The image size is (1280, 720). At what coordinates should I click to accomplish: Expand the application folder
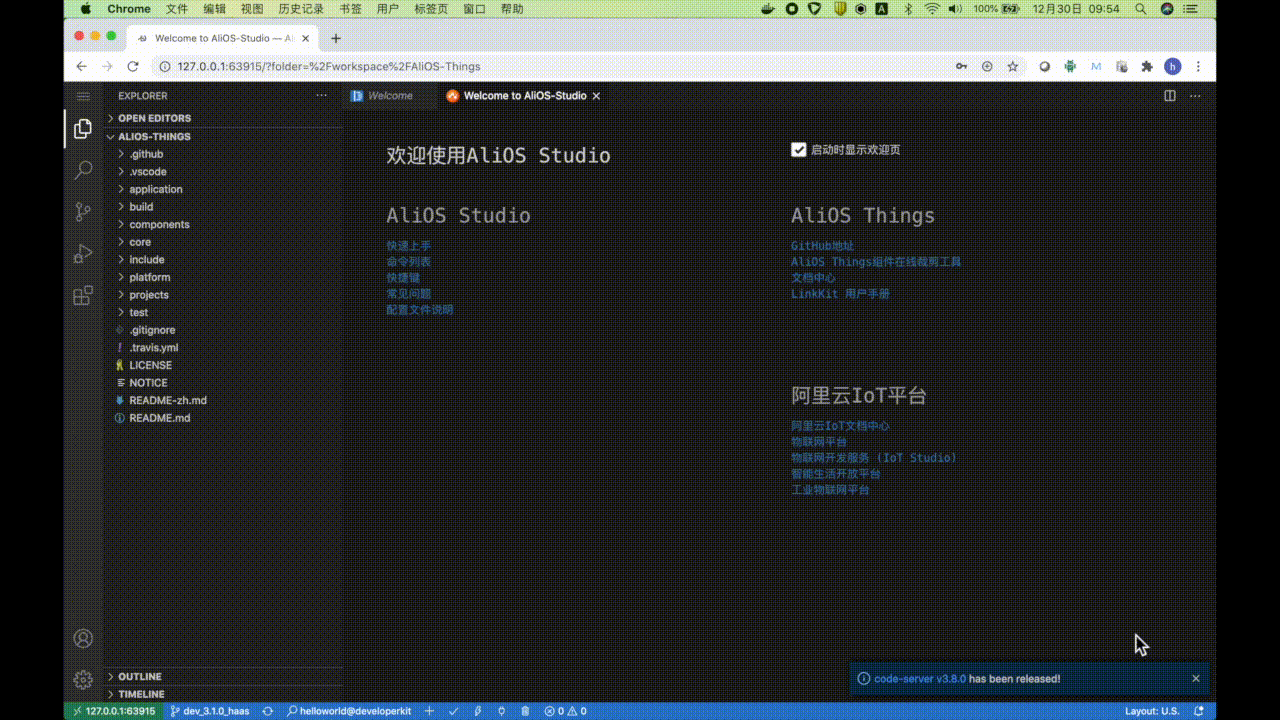click(223, 189)
